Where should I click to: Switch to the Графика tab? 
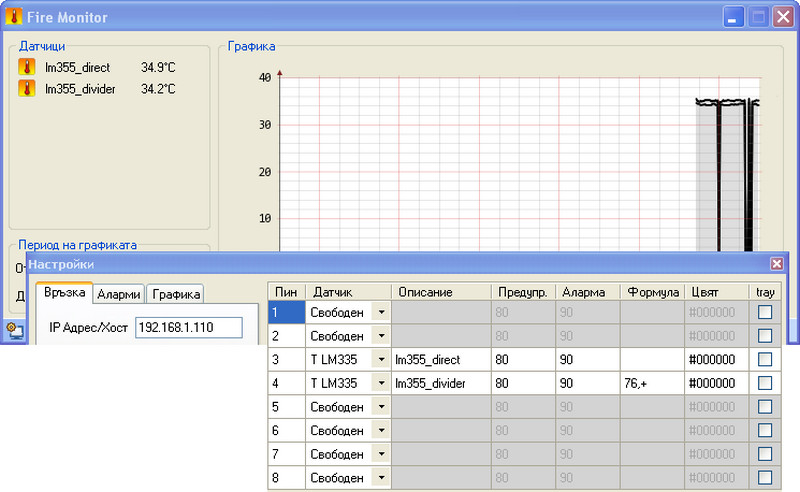[x=176, y=294]
